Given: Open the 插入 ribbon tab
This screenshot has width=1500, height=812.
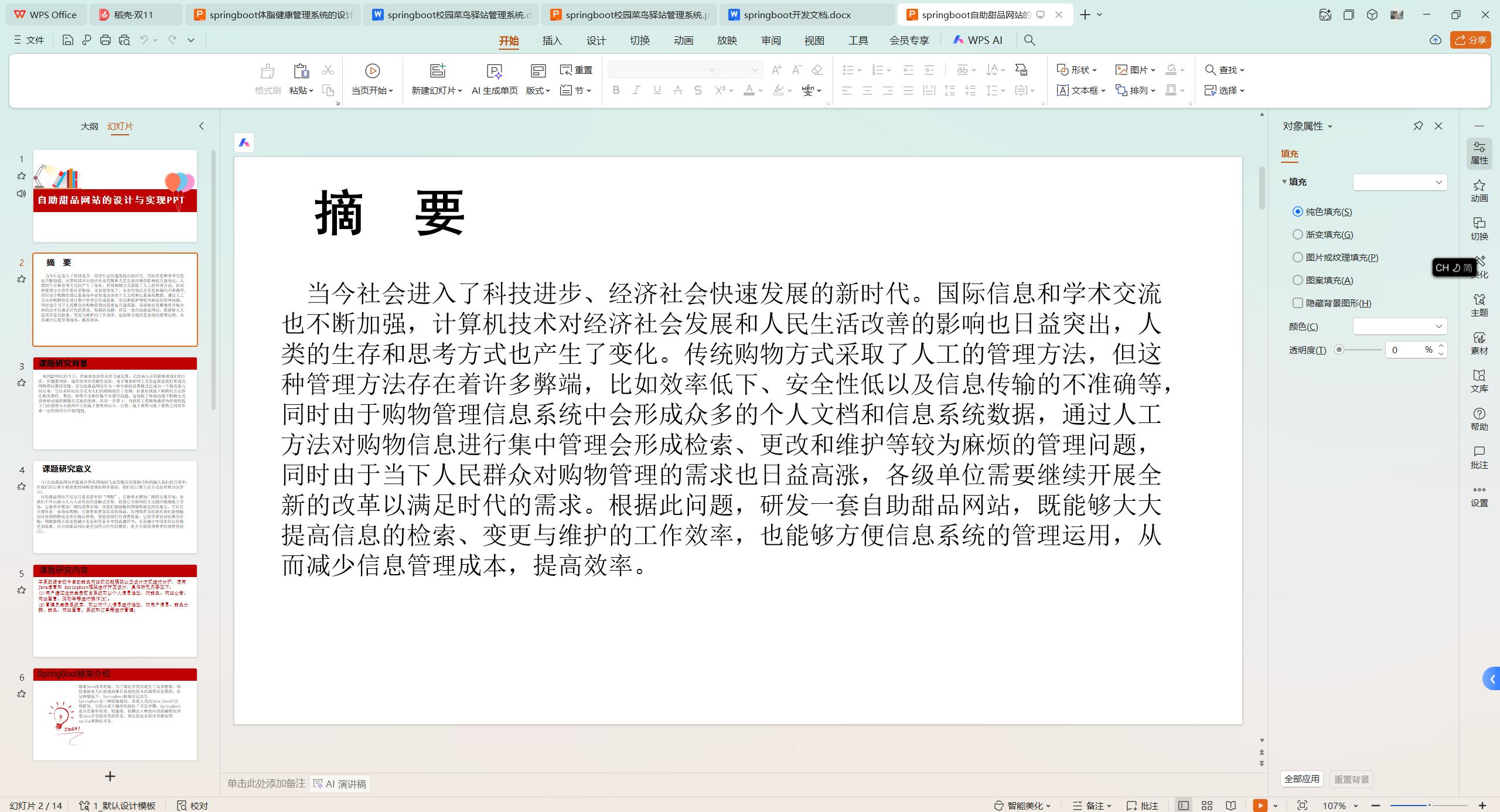Looking at the screenshot, I should (552, 40).
